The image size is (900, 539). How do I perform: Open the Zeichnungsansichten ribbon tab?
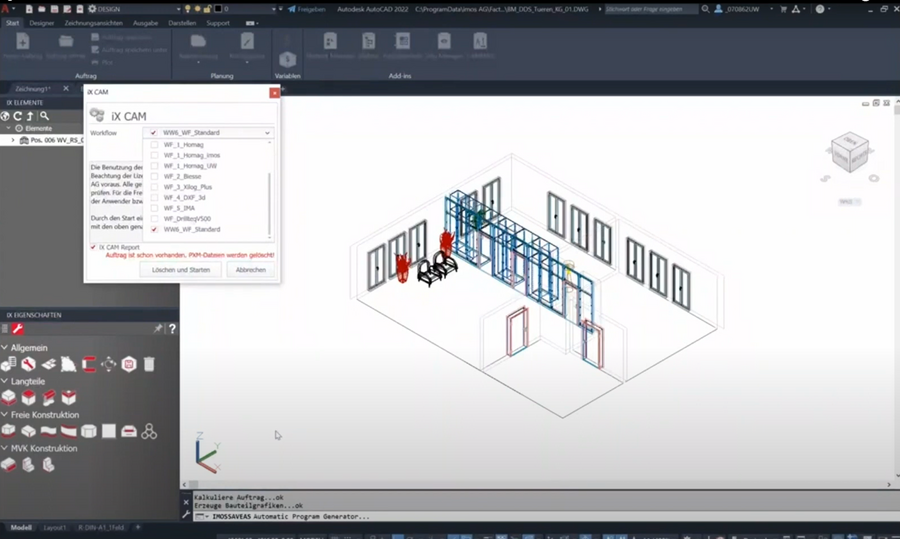pyautogui.click(x=94, y=23)
